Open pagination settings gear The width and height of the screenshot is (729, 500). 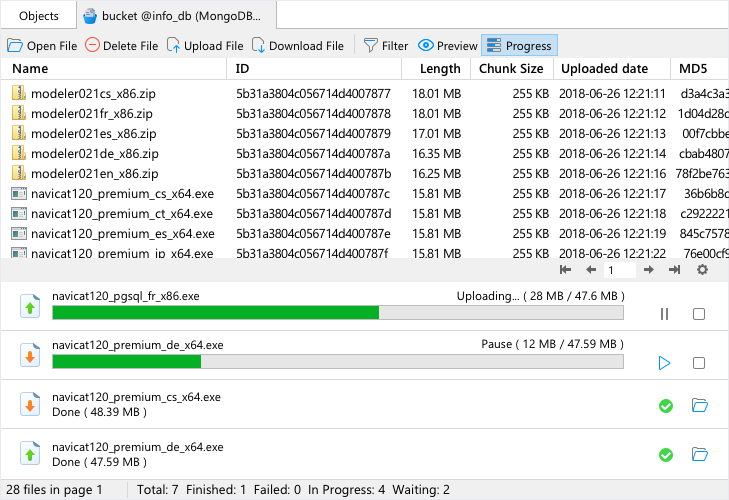(x=702, y=269)
